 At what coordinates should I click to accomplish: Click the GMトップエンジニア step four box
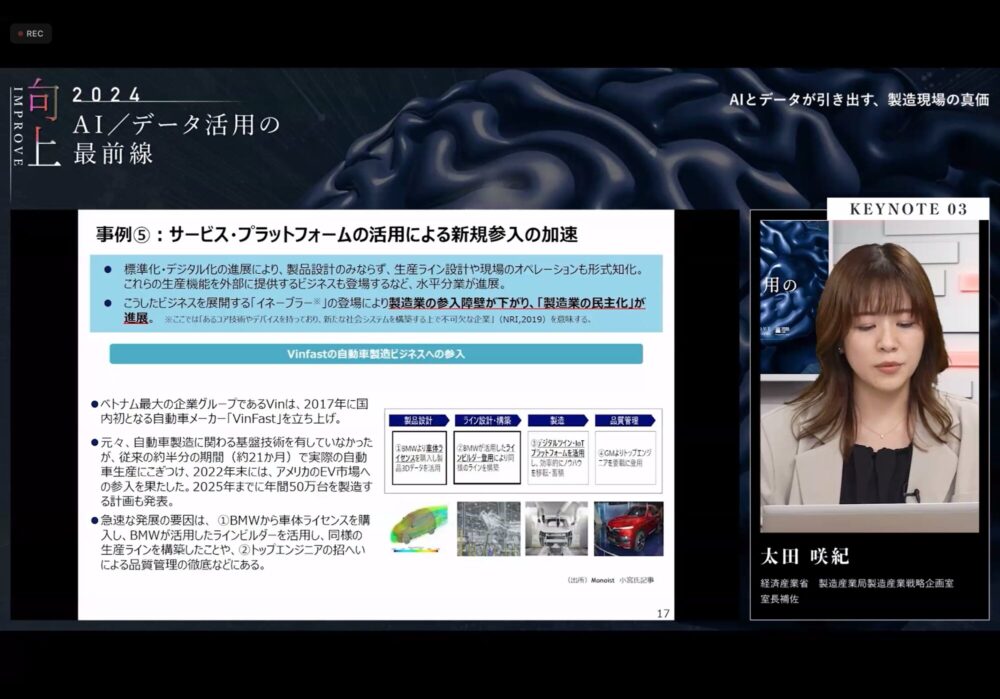[626, 457]
